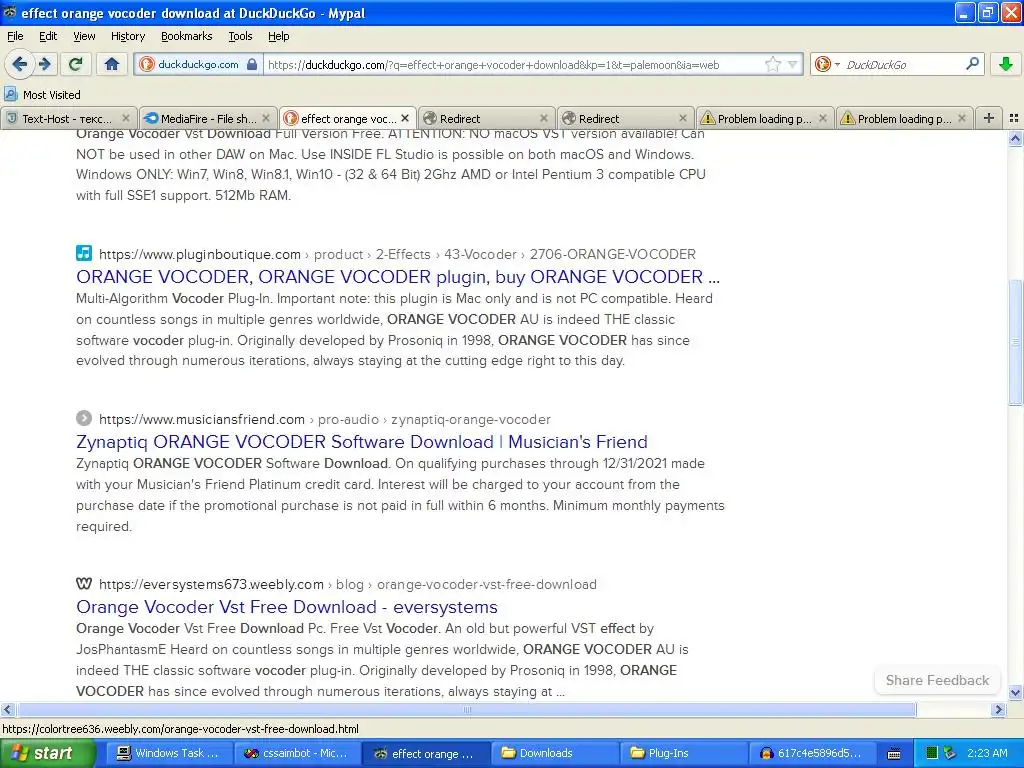Click the horizontal scrollbar right arrow
Image resolution: width=1024 pixels, height=768 pixels.
point(999,709)
